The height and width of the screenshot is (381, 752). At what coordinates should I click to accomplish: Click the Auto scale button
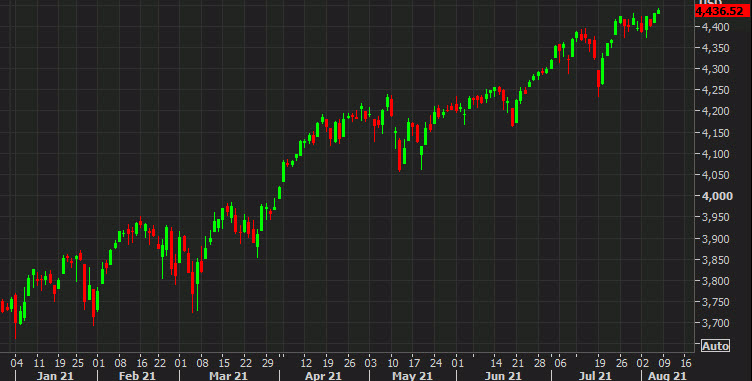coord(715,346)
